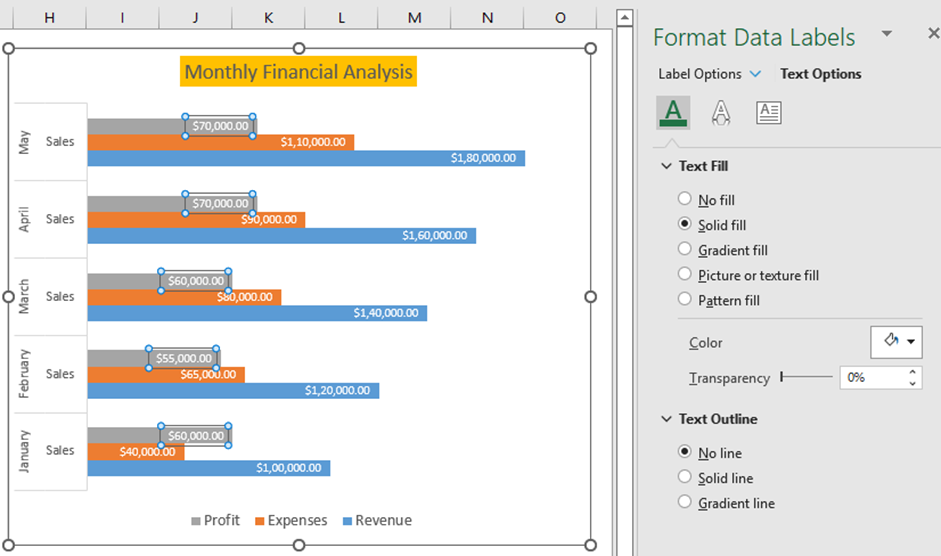This screenshot has height=556, width=941.
Task: Click the $55,000.00 profit label
Action: coord(183,358)
